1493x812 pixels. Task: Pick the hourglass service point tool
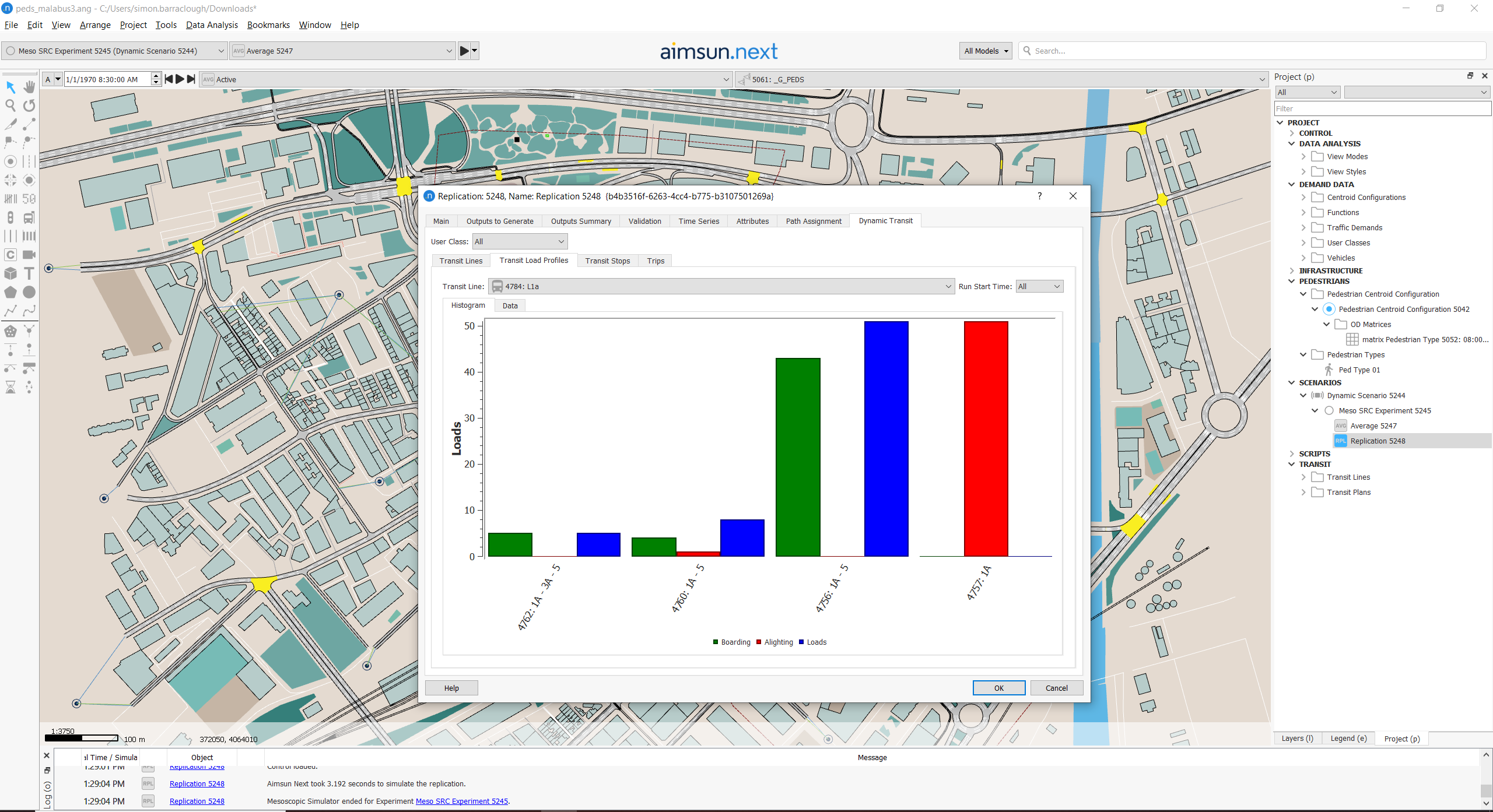tap(10, 387)
